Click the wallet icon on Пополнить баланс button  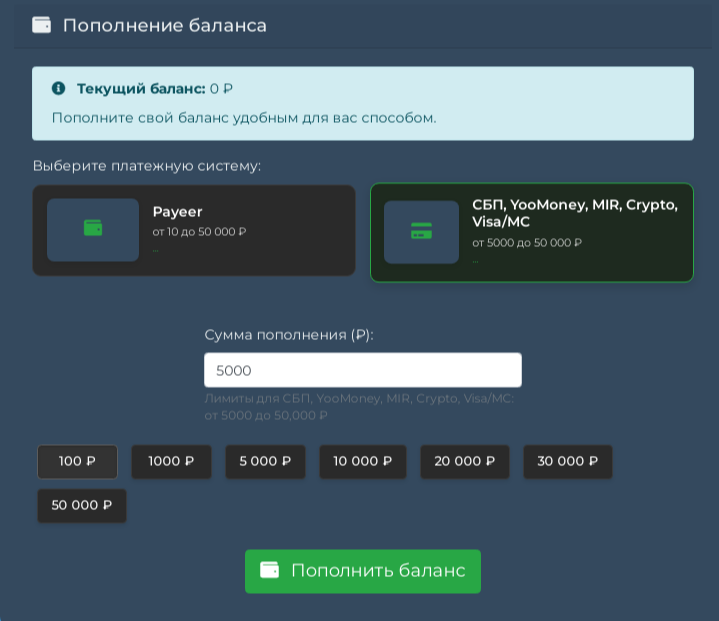[x=269, y=570]
